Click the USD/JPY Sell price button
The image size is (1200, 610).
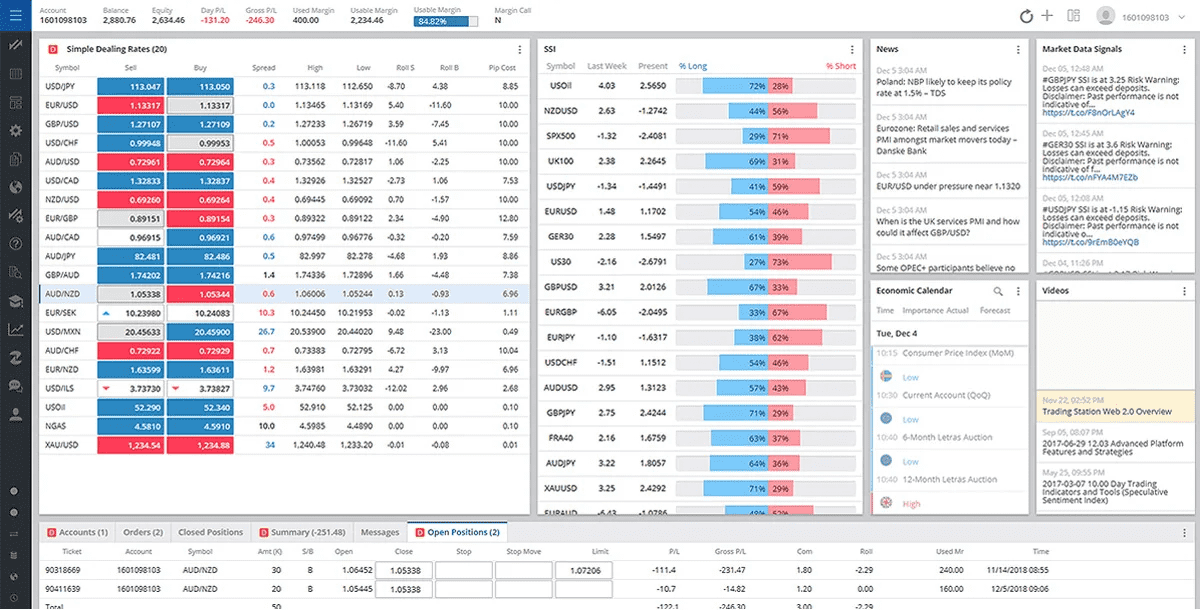[129, 87]
